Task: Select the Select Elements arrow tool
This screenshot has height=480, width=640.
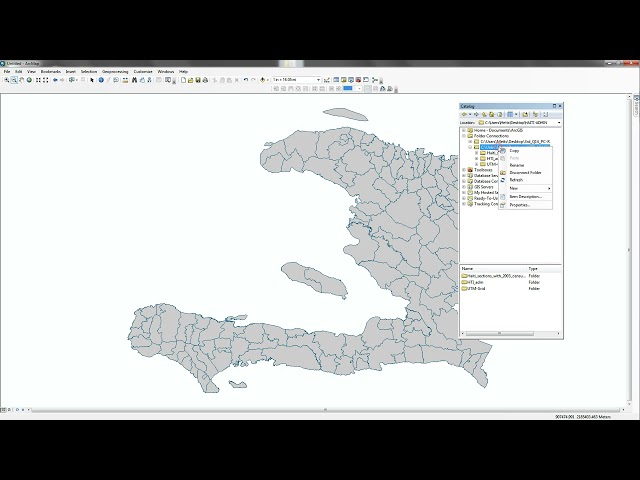Action: point(92,80)
